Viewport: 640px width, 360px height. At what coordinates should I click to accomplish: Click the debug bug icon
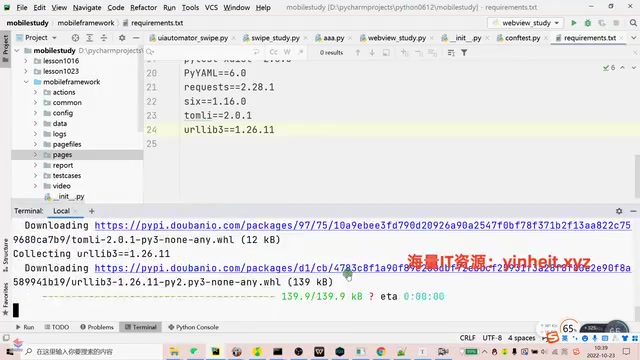pos(588,23)
